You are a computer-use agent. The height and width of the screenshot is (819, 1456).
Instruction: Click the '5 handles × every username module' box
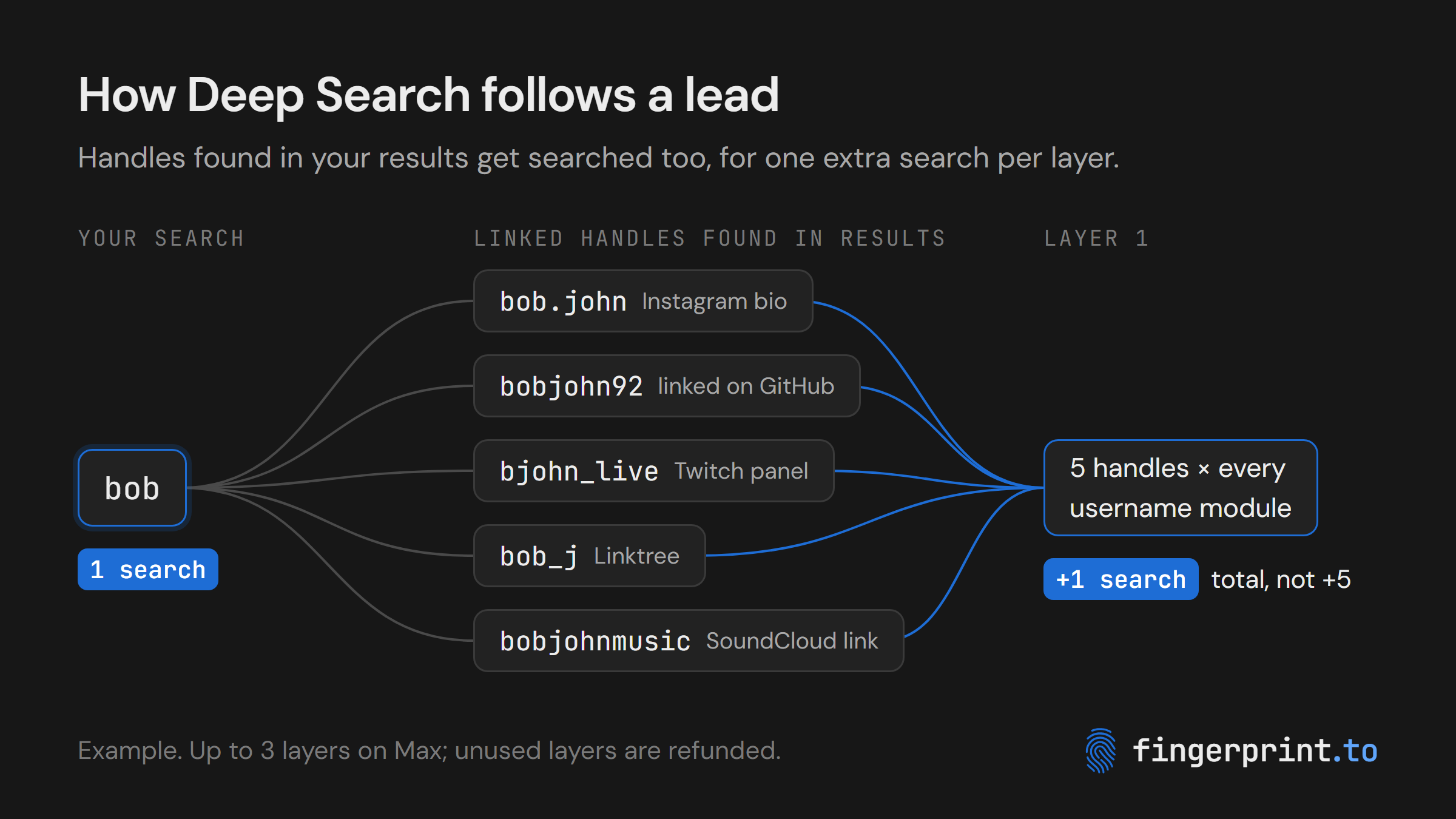[x=1181, y=488]
